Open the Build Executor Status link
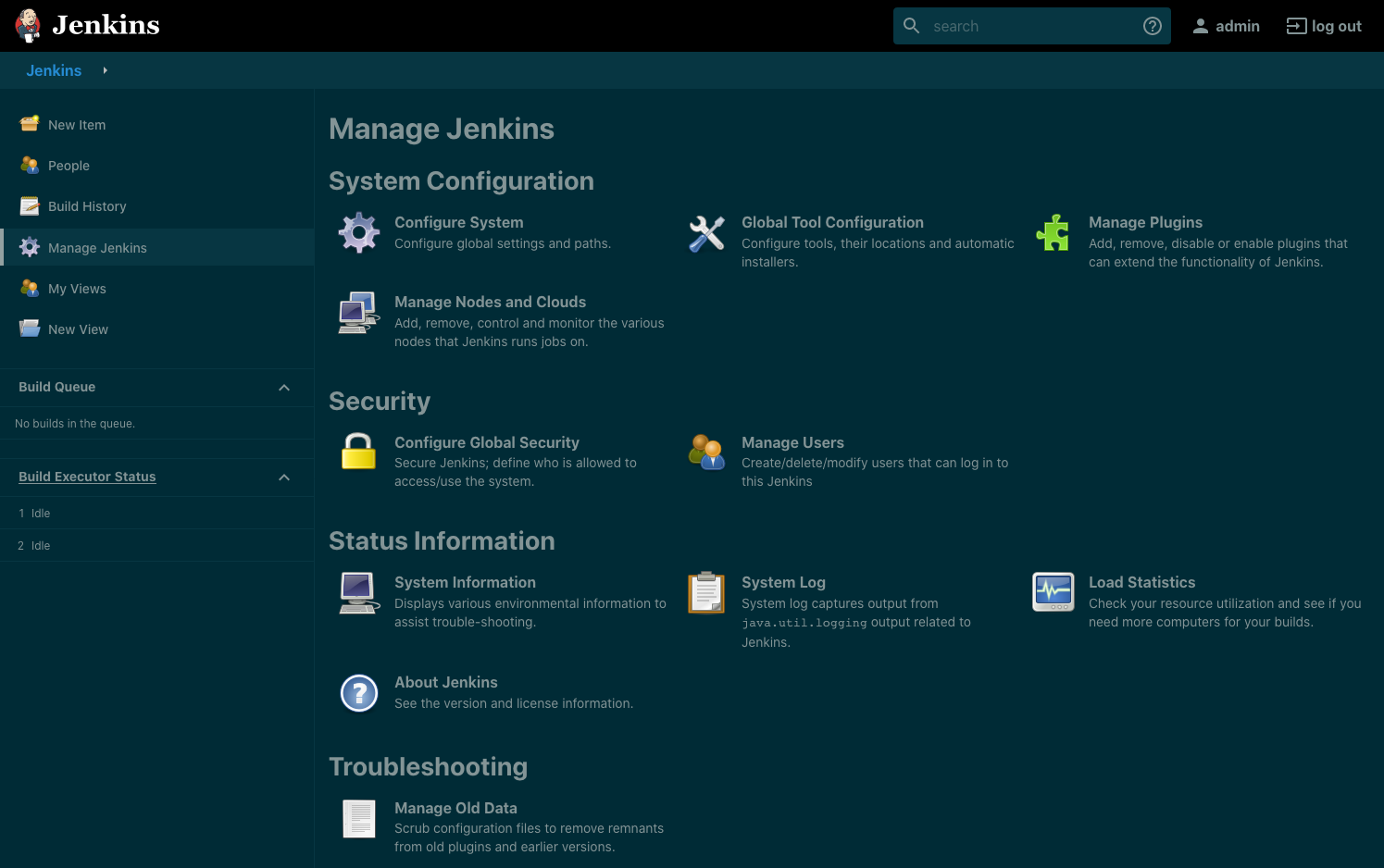 coord(87,477)
